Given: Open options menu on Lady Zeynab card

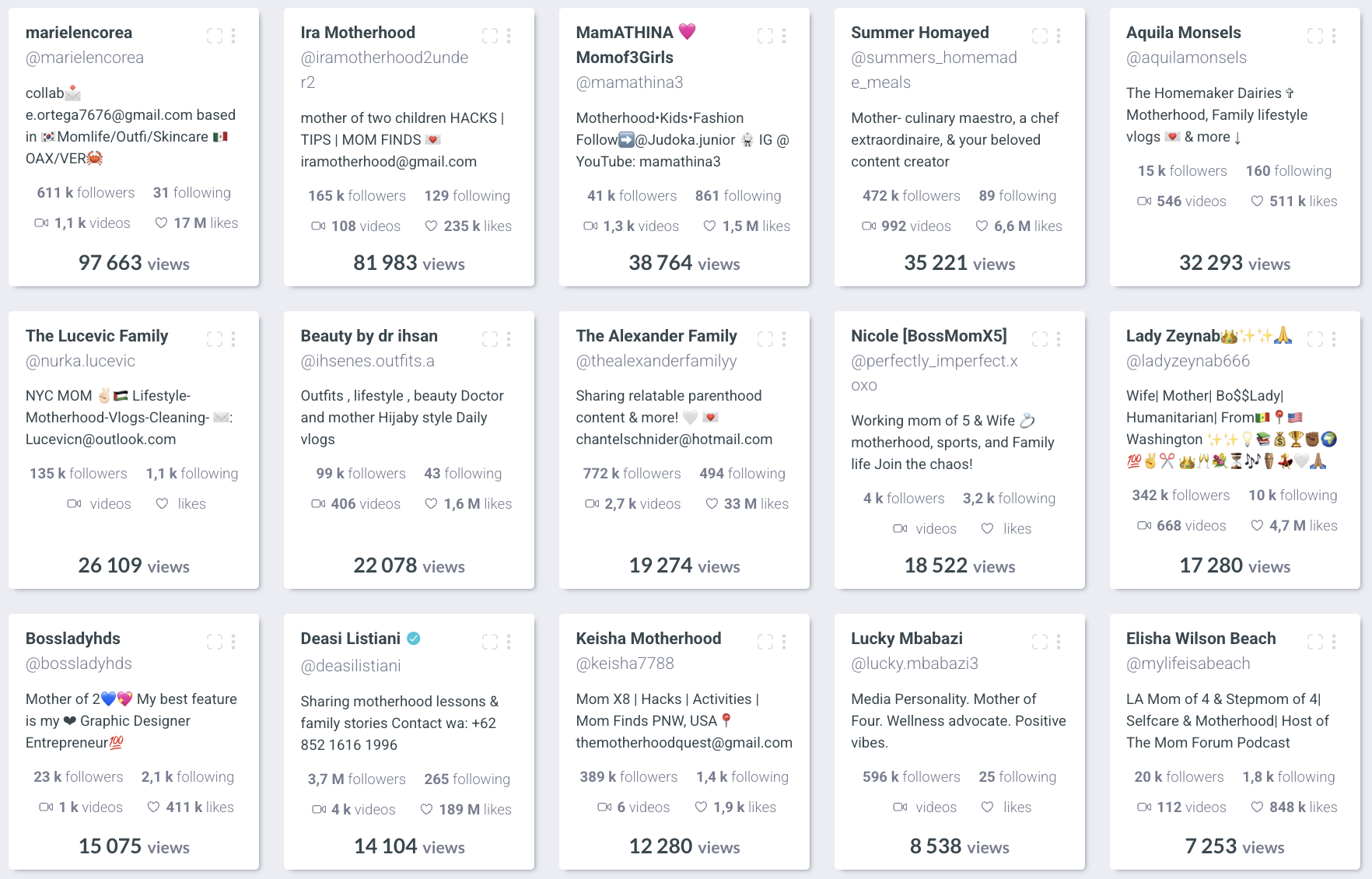Looking at the screenshot, I should click(1334, 339).
